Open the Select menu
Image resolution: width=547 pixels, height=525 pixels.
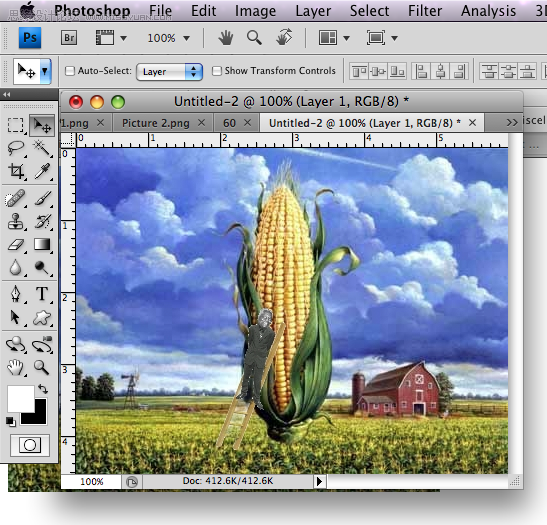[369, 11]
